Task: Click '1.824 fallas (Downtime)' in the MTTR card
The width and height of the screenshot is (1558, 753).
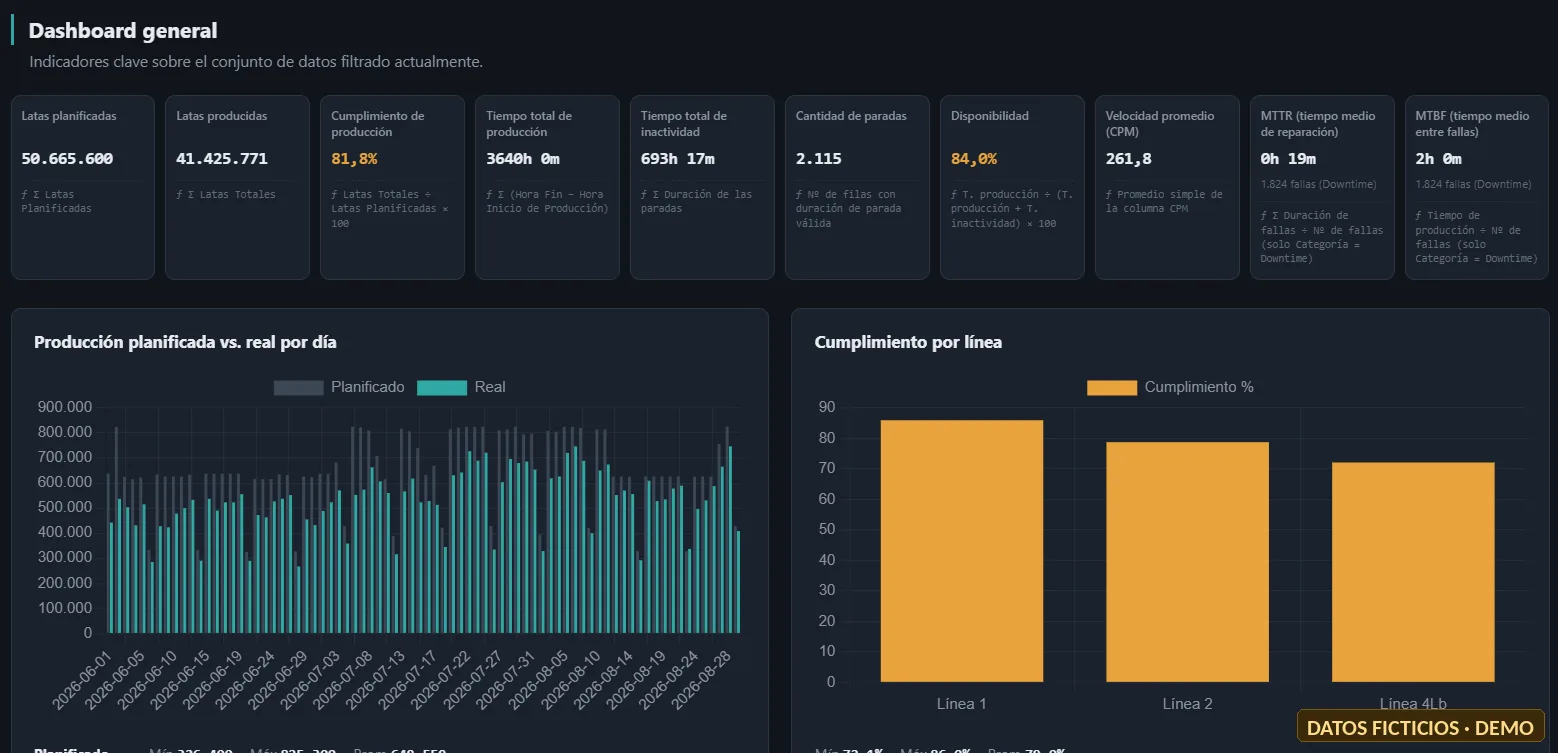Action: (1319, 184)
